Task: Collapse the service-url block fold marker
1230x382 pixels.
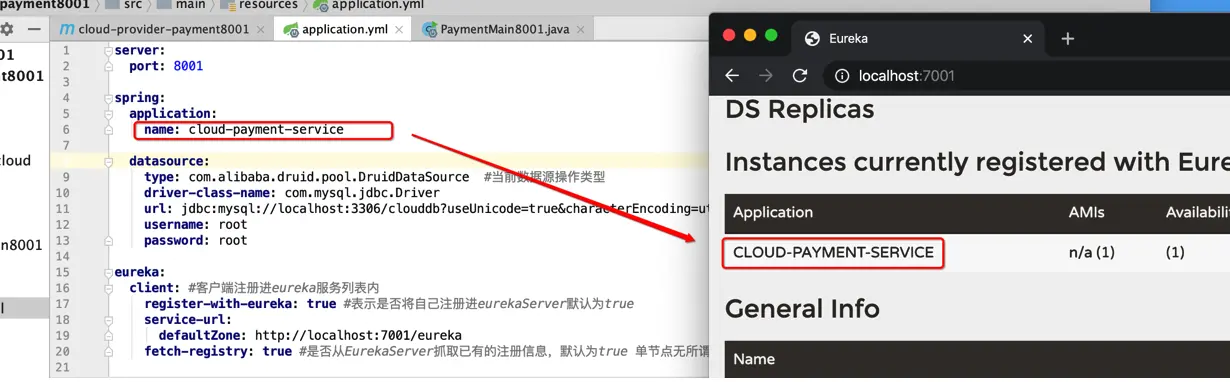Action: [x=109, y=320]
